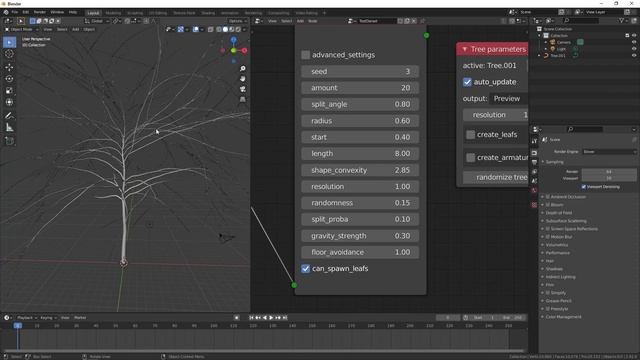640x360 pixels.
Task: Open the Marker menu in timeline
Action: pos(80,318)
